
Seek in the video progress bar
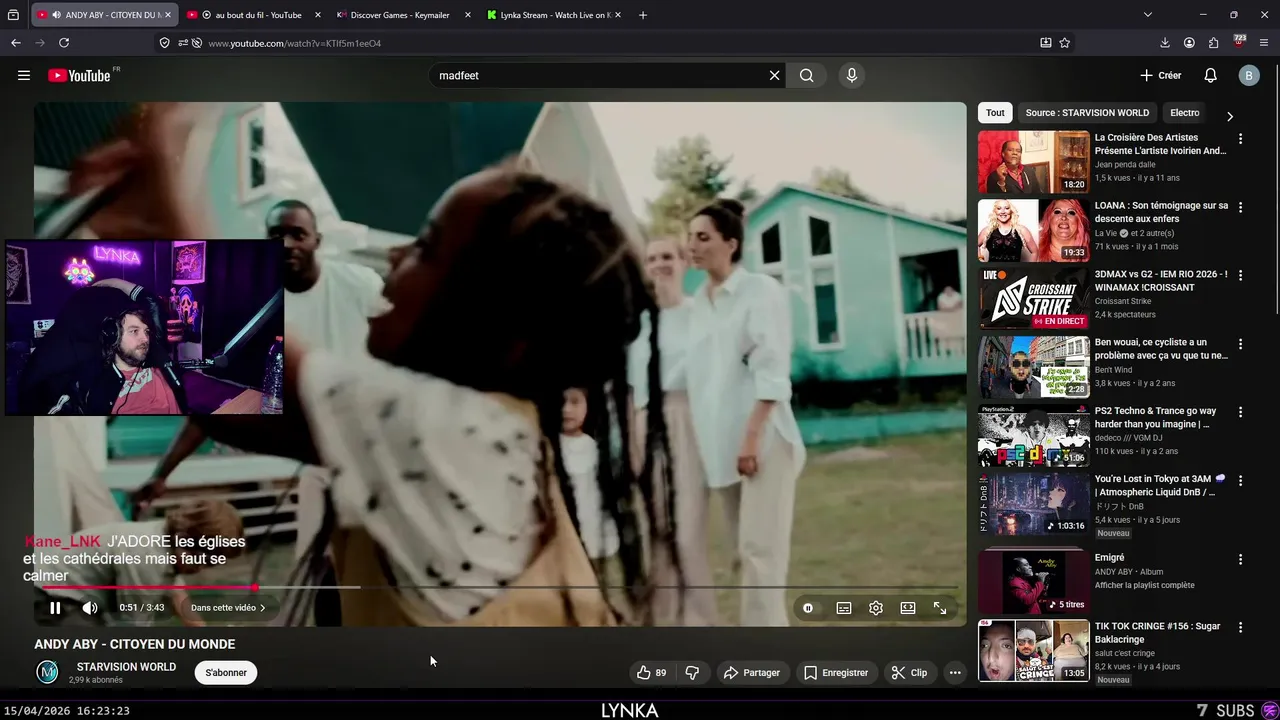500,587
